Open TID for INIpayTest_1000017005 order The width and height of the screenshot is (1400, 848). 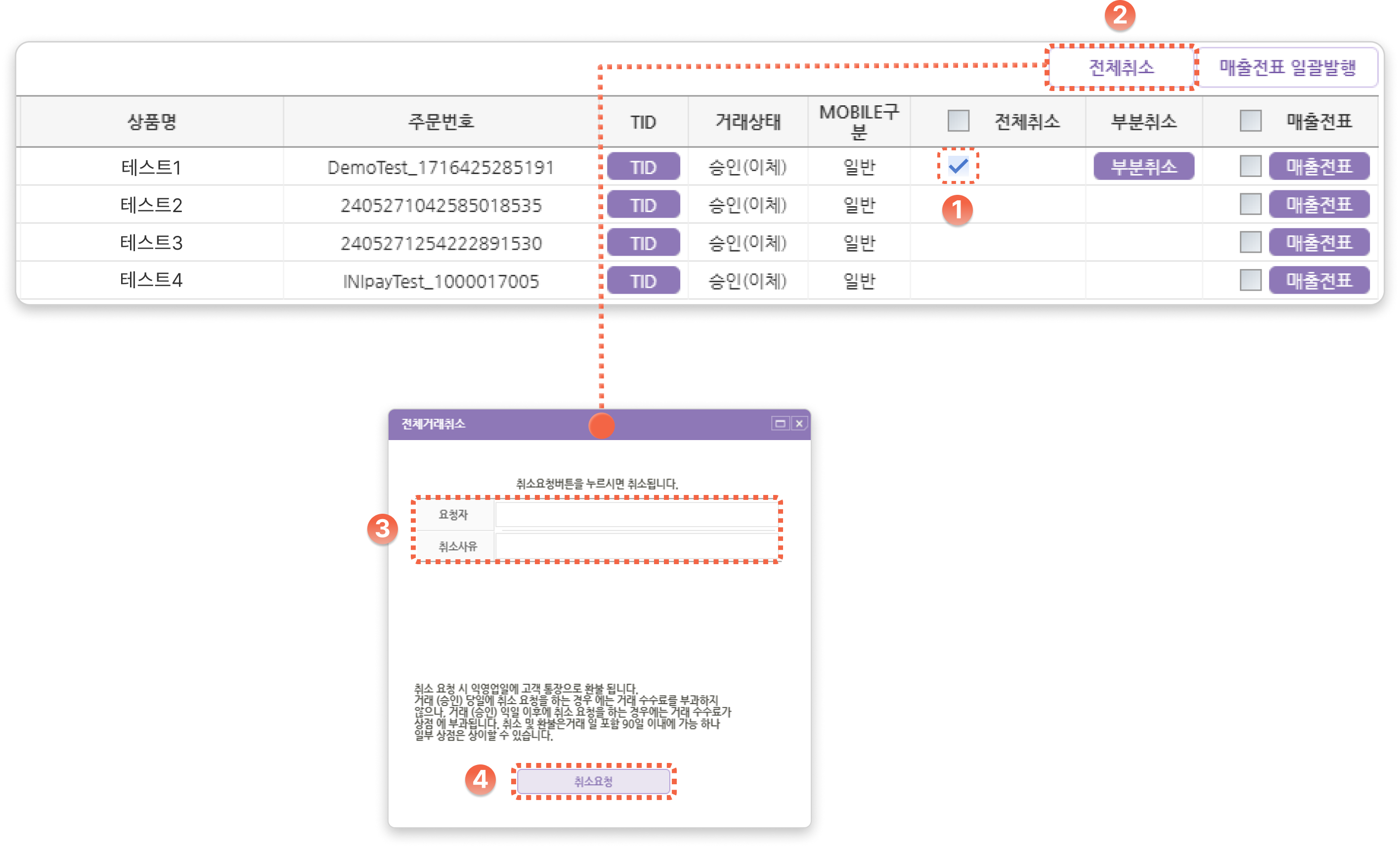pos(643,281)
